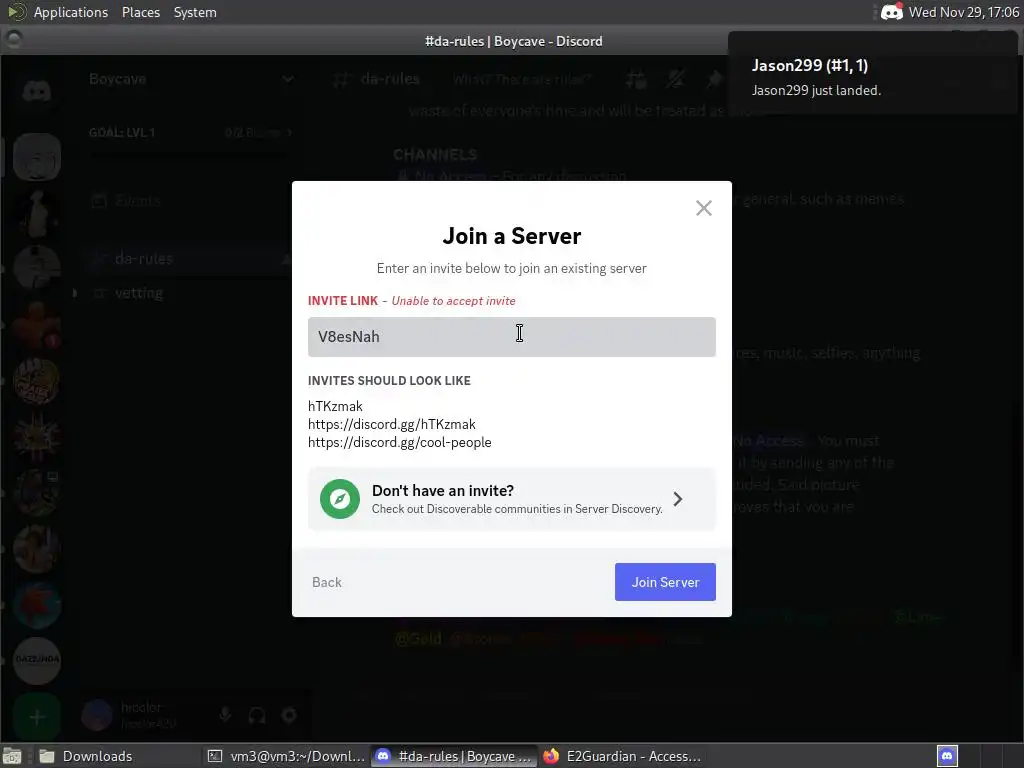Click the first server avatar below the Discord home icon
This screenshot has width=1024, height=768.
37,157
